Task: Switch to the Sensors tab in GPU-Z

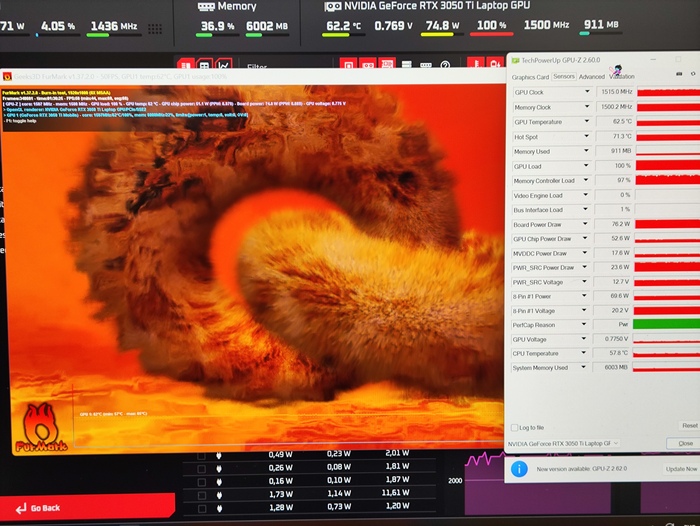Action: point(564,76)
